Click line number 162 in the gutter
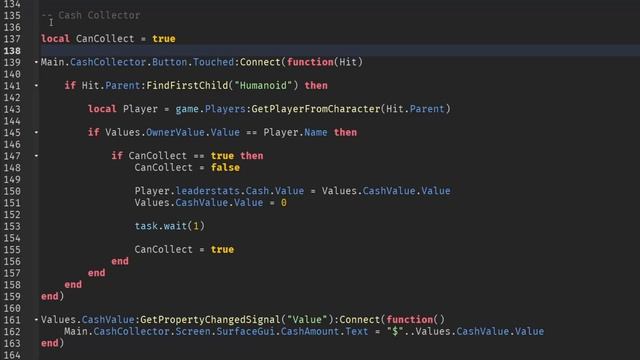The image size is (640, 360). point(12,331)
